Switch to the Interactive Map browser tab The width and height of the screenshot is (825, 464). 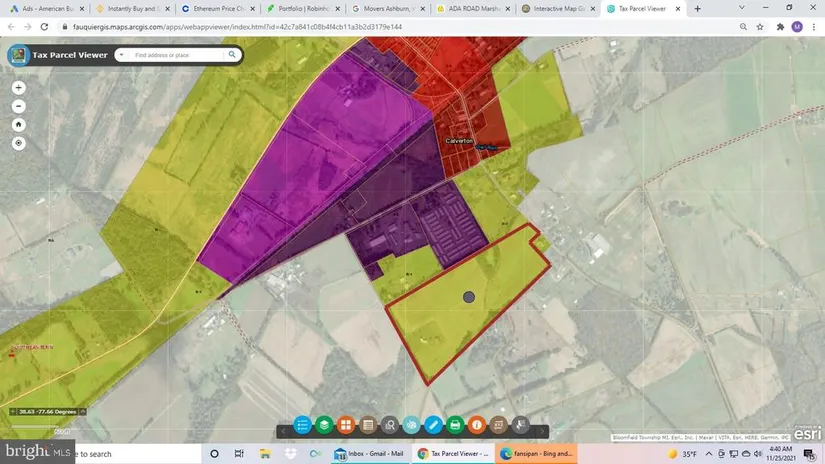point(560,8)
